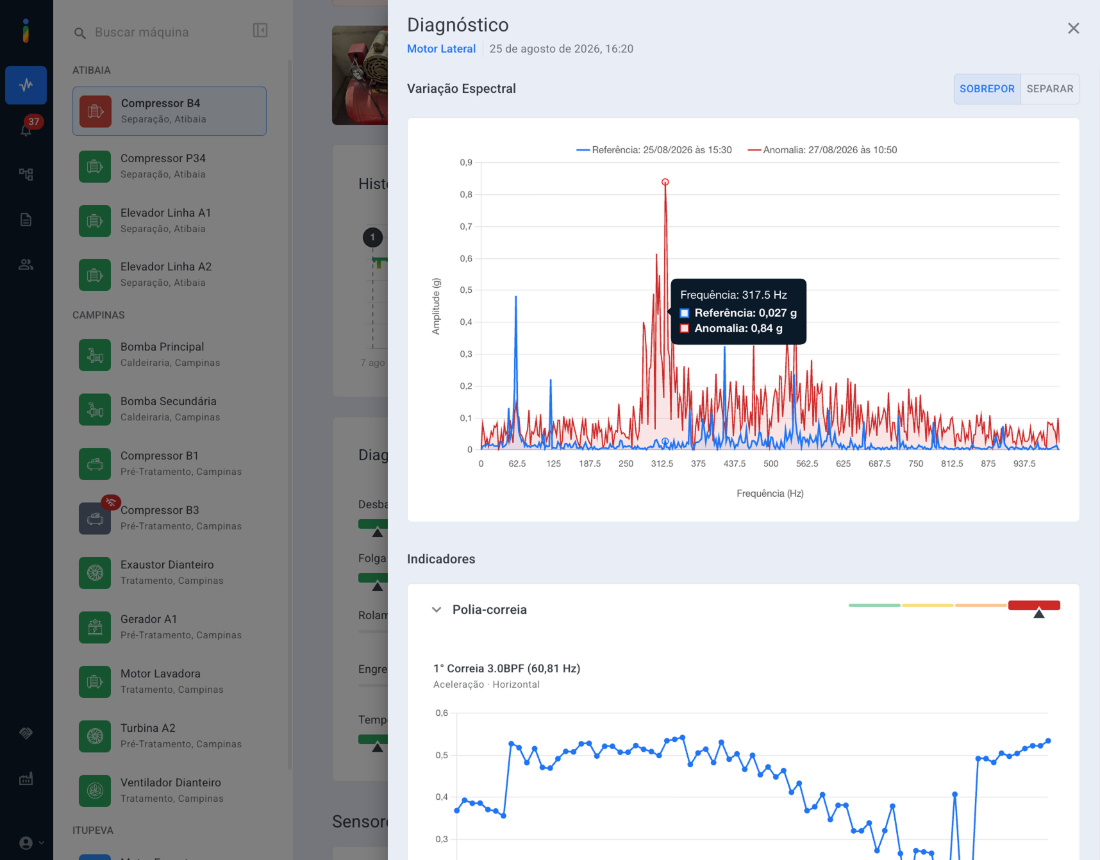Close the Diagnóstico panel
Screen dimensions: 1100x860
pos(1073,28)
